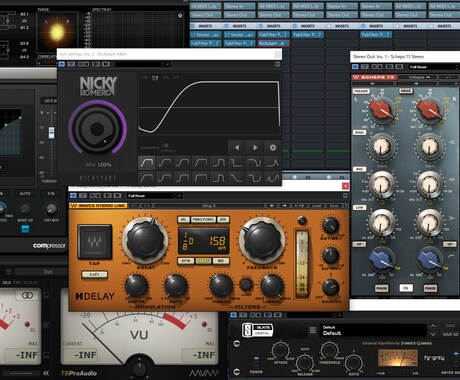
Task: Toggle Ping Pong mode on H-Delay
Action: pyautogui.click(x=203, y=220)
